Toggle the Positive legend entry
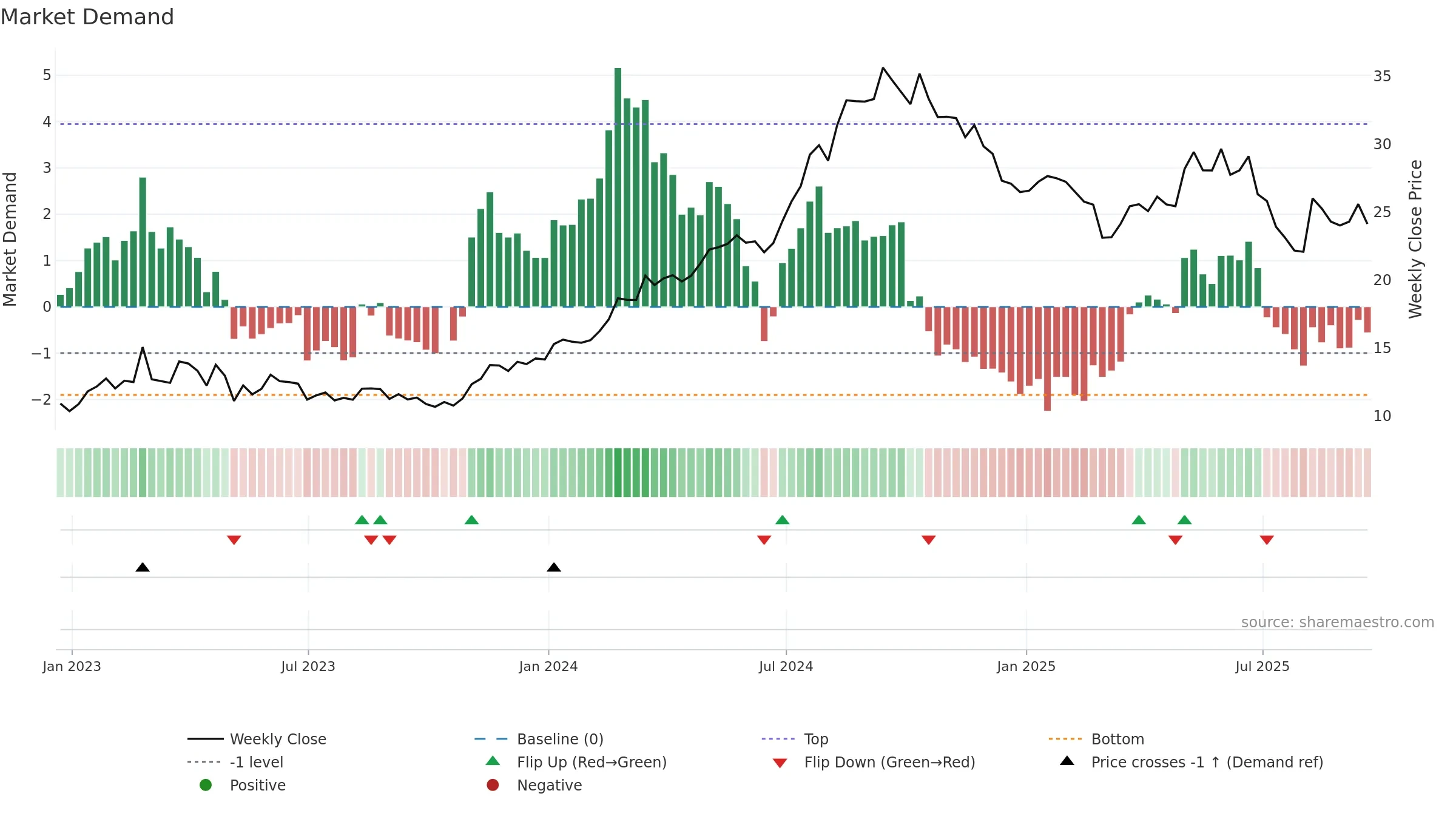This screenshot has height=819, width=1456. coord(243,785)
